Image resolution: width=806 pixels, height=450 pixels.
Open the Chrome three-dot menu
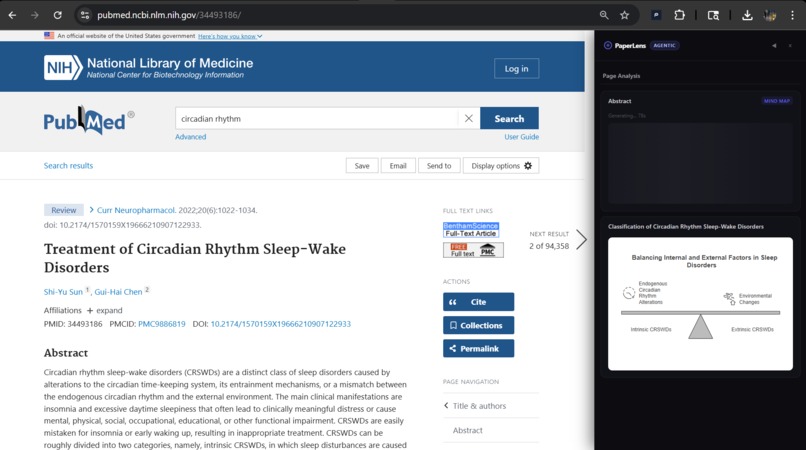point(792,15)
